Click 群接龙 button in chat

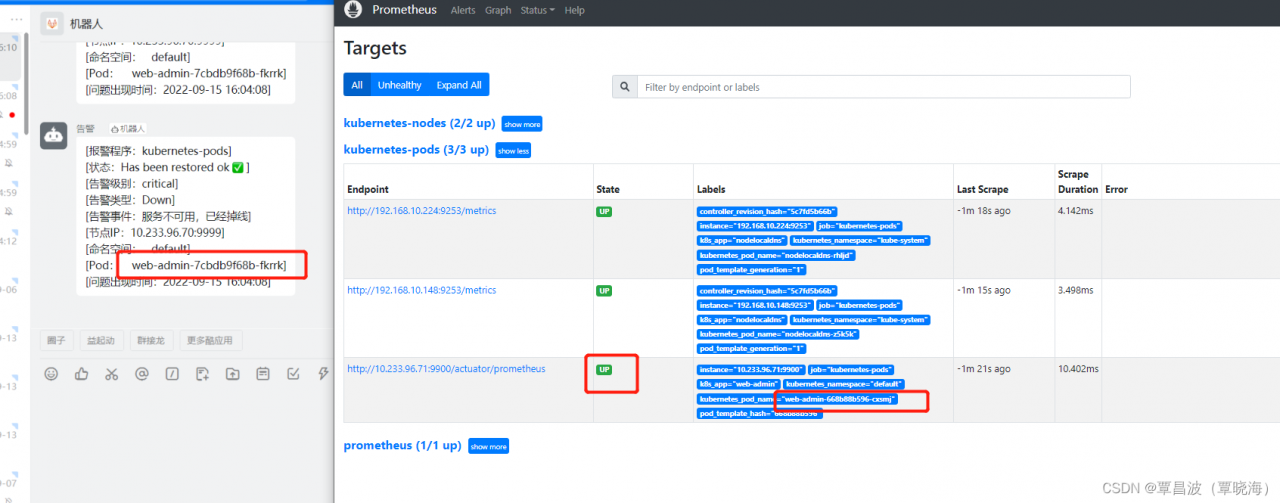151,341
